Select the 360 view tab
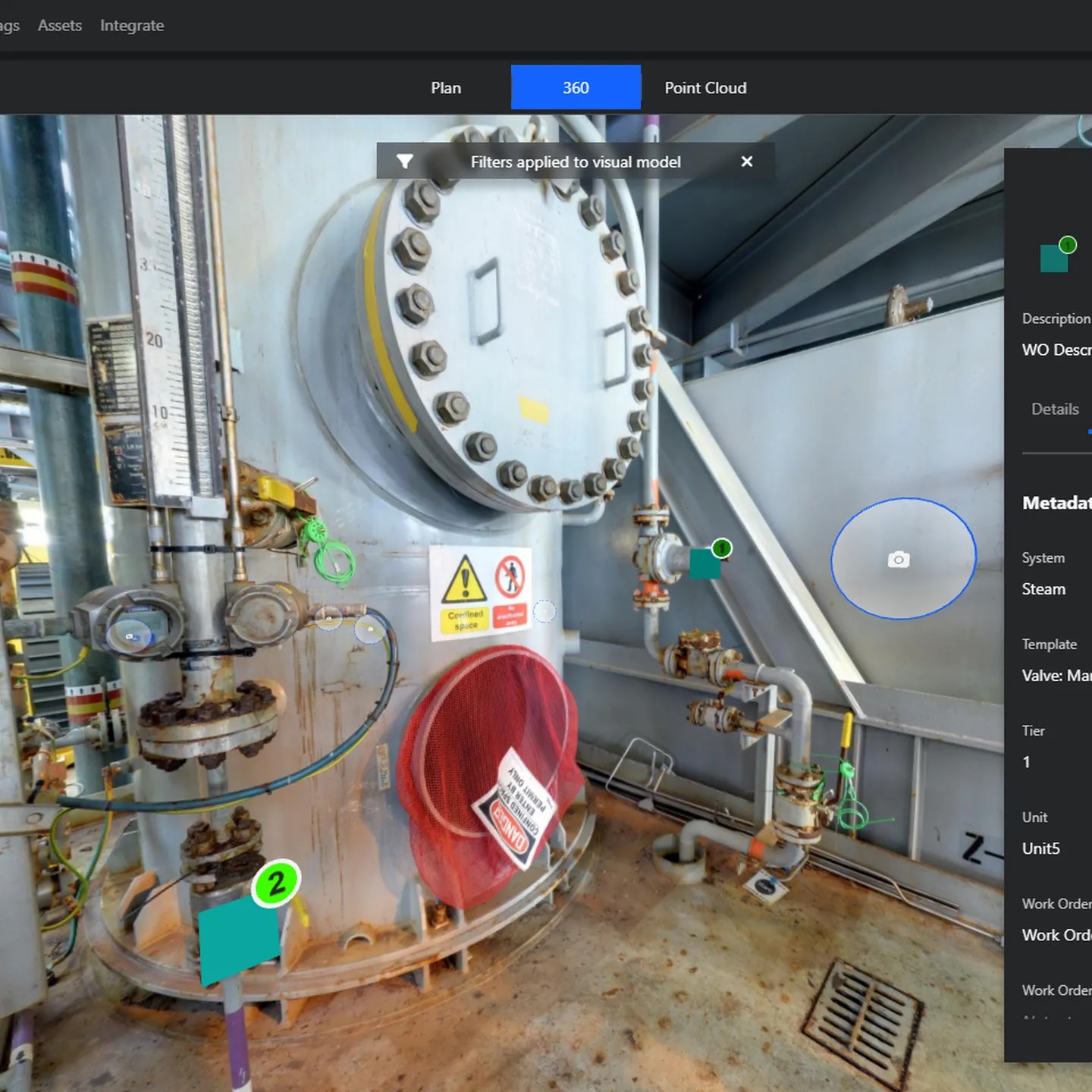The width and height of the screenshot is (1092, 1092). [576, 88]
